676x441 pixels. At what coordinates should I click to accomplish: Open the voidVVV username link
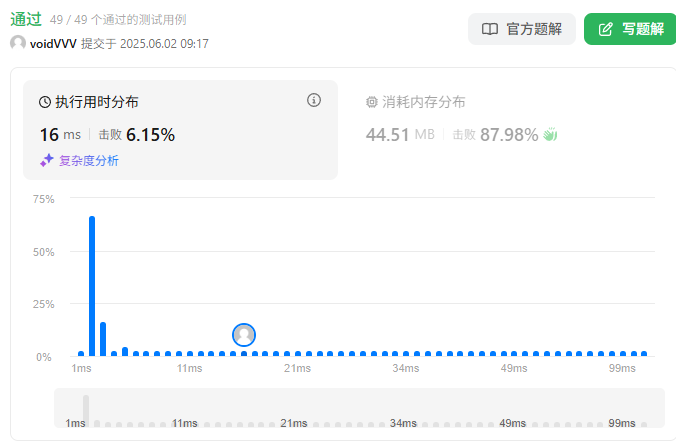click(x=54, y=44)
